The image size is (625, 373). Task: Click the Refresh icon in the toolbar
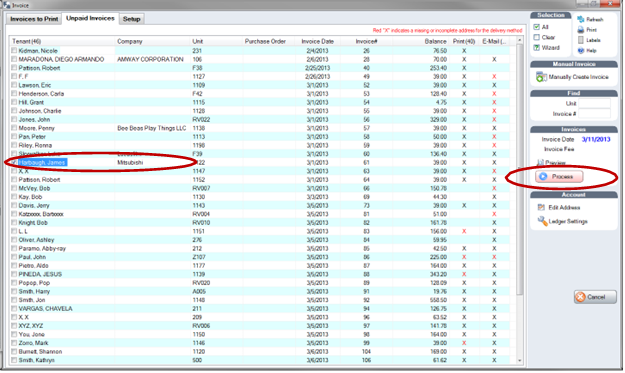580,19
